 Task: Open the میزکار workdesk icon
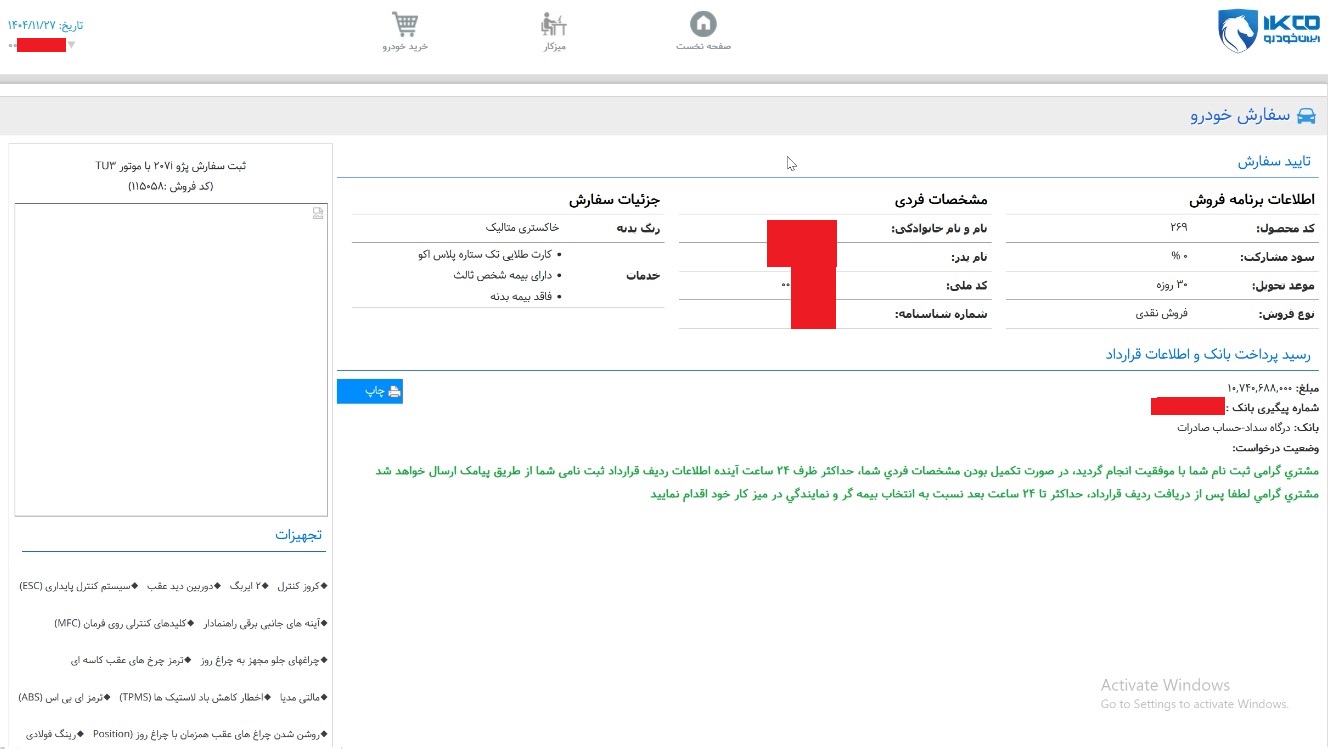[552, 23]
